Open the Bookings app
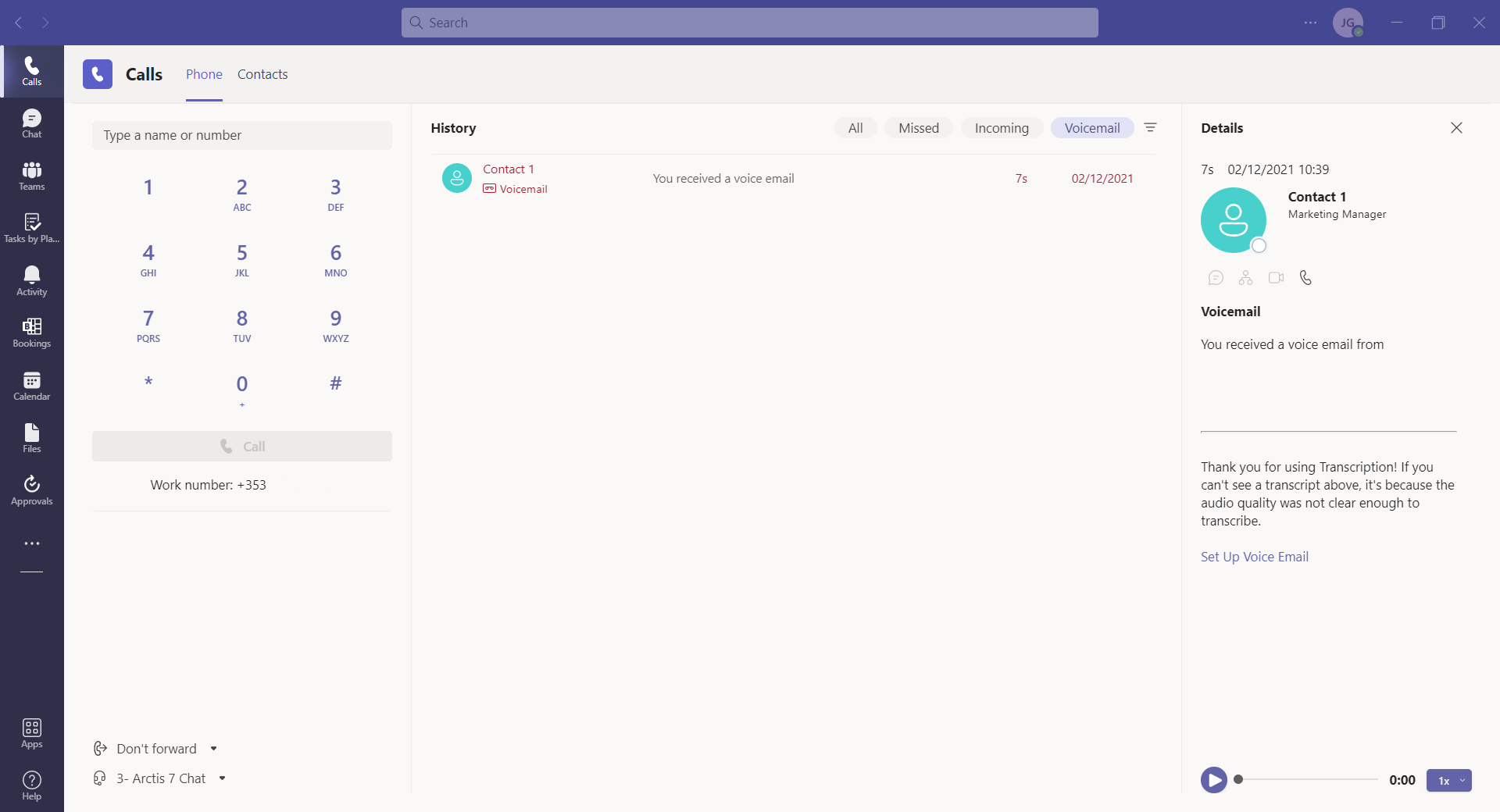Viewport: 1500px width, 812px height. click(32, 333)
